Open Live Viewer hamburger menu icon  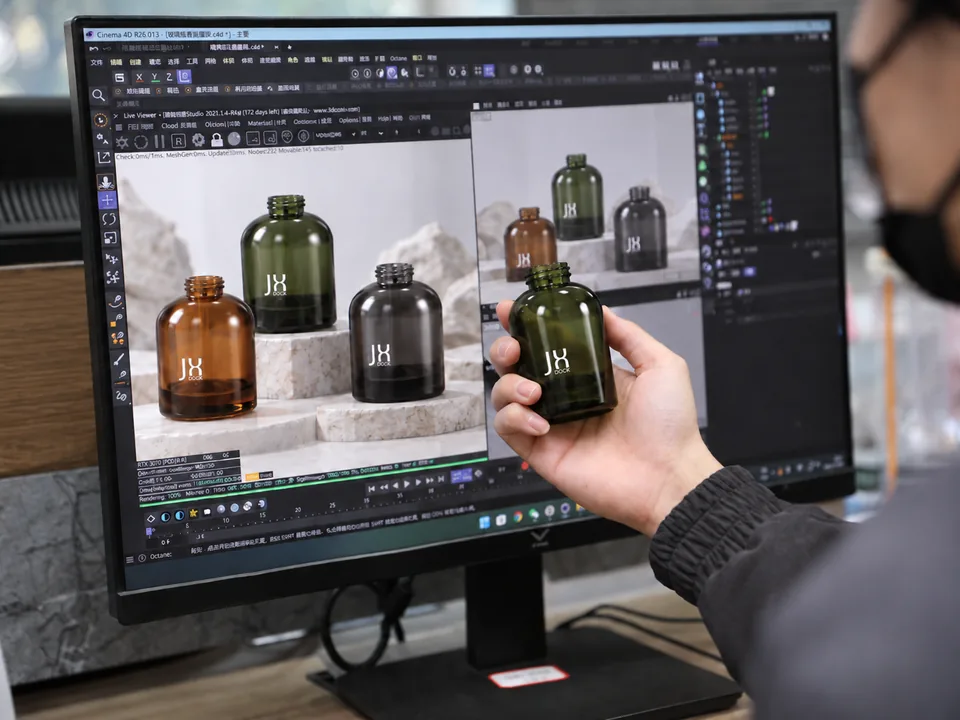(119, 127)
